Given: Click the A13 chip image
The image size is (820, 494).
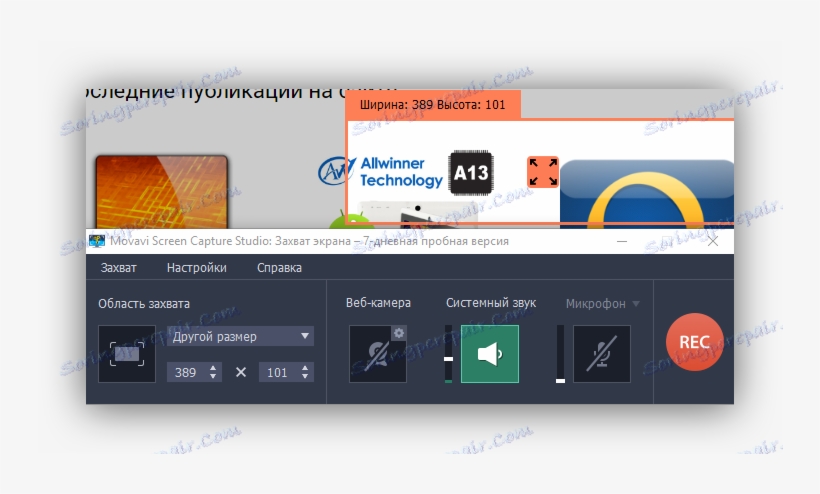Looking at the screenshot, I should pyautogui.click(x=471, y=173).
